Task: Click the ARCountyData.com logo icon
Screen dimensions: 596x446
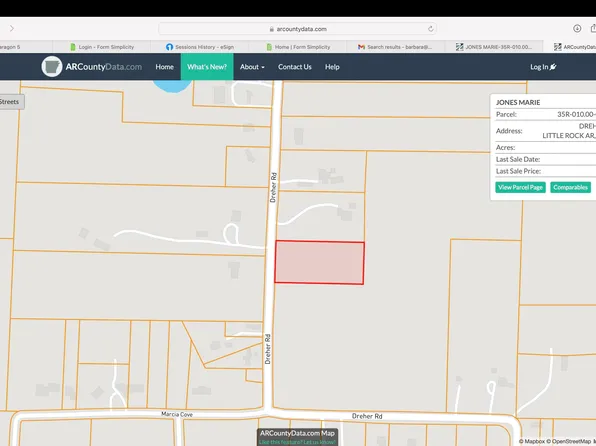Action: 52,67
